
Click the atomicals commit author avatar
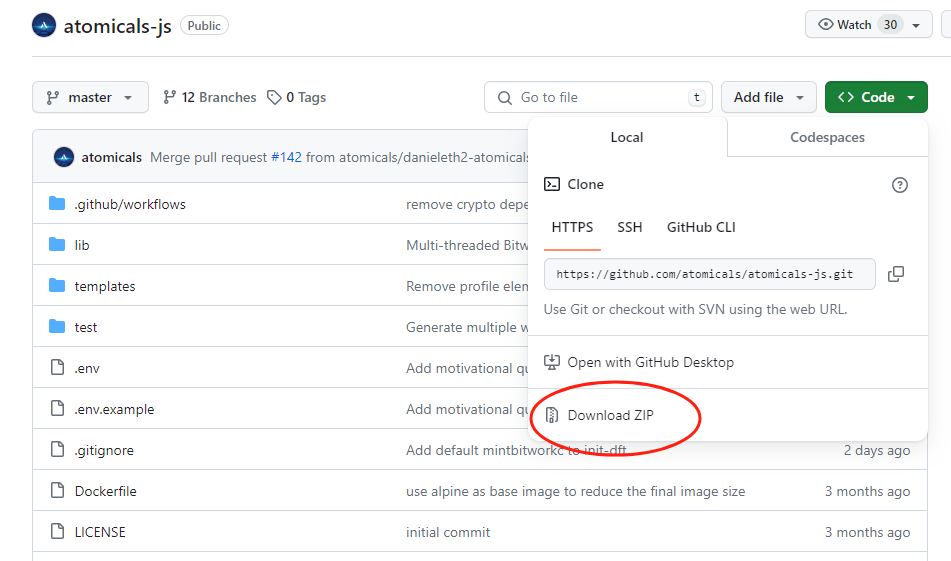tap(64, 157)
